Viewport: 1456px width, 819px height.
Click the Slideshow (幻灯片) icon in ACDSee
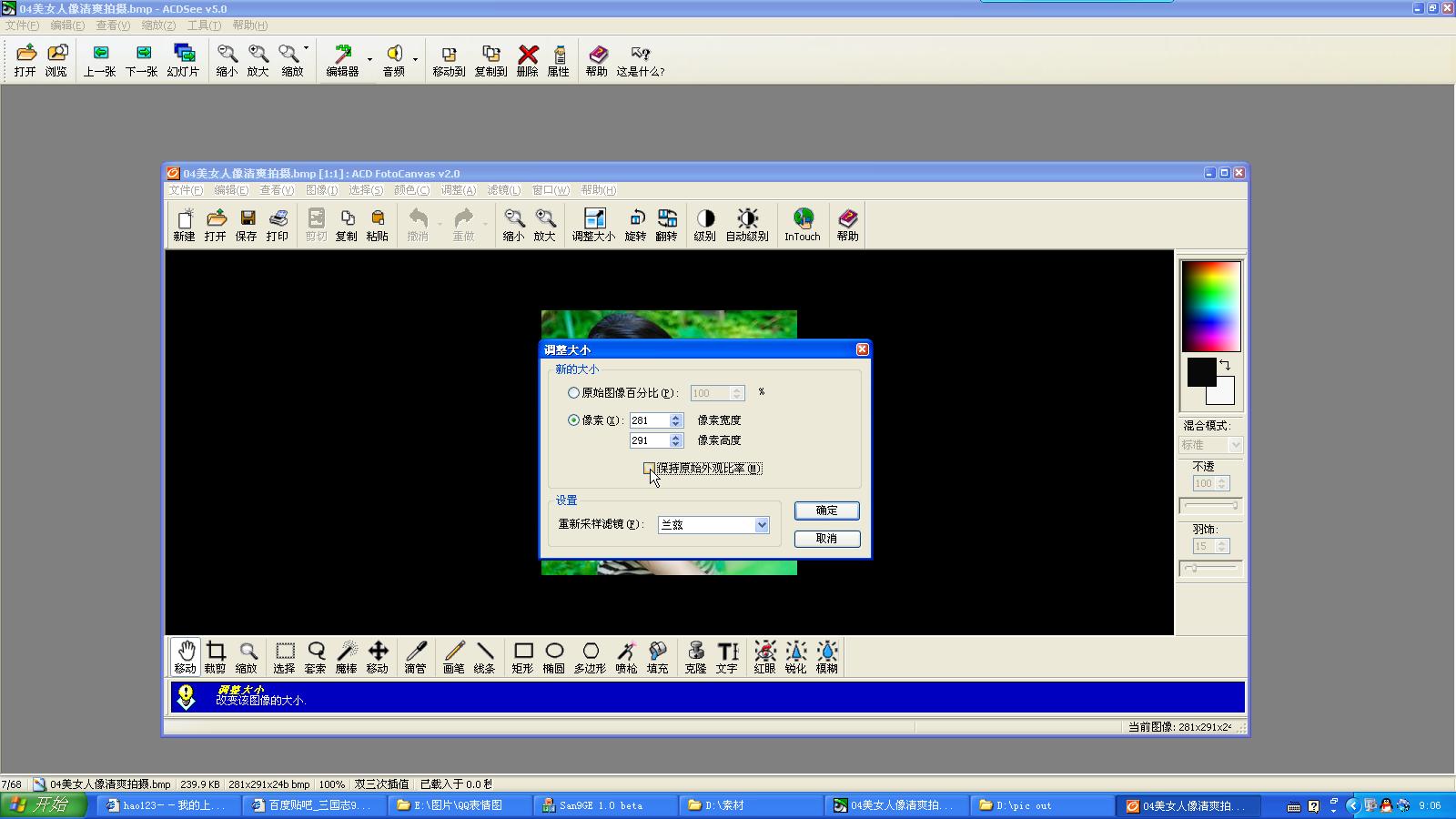(x=183, y=60)
